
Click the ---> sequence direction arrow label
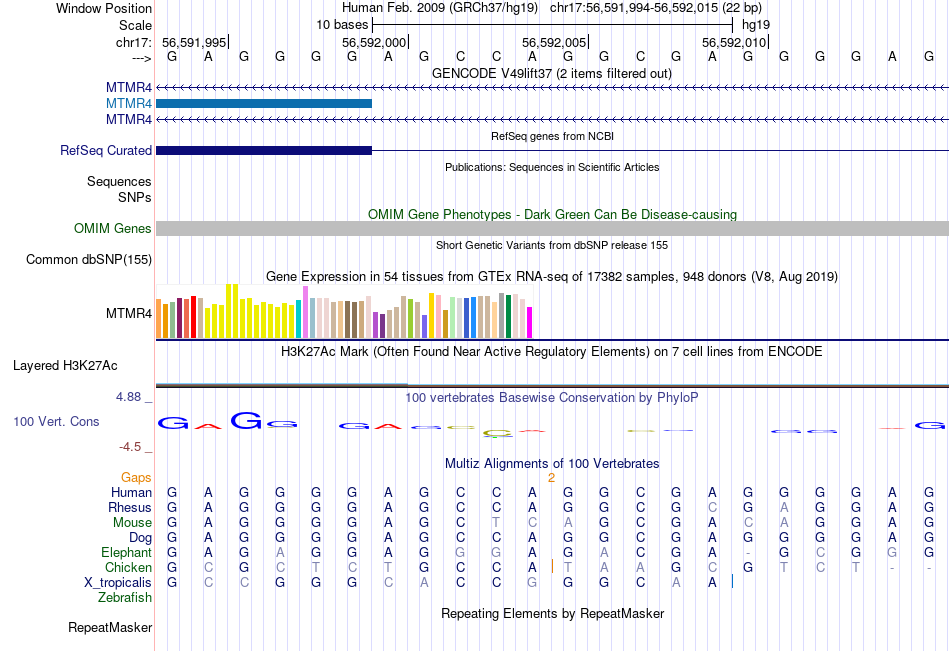tap(141, 58)
